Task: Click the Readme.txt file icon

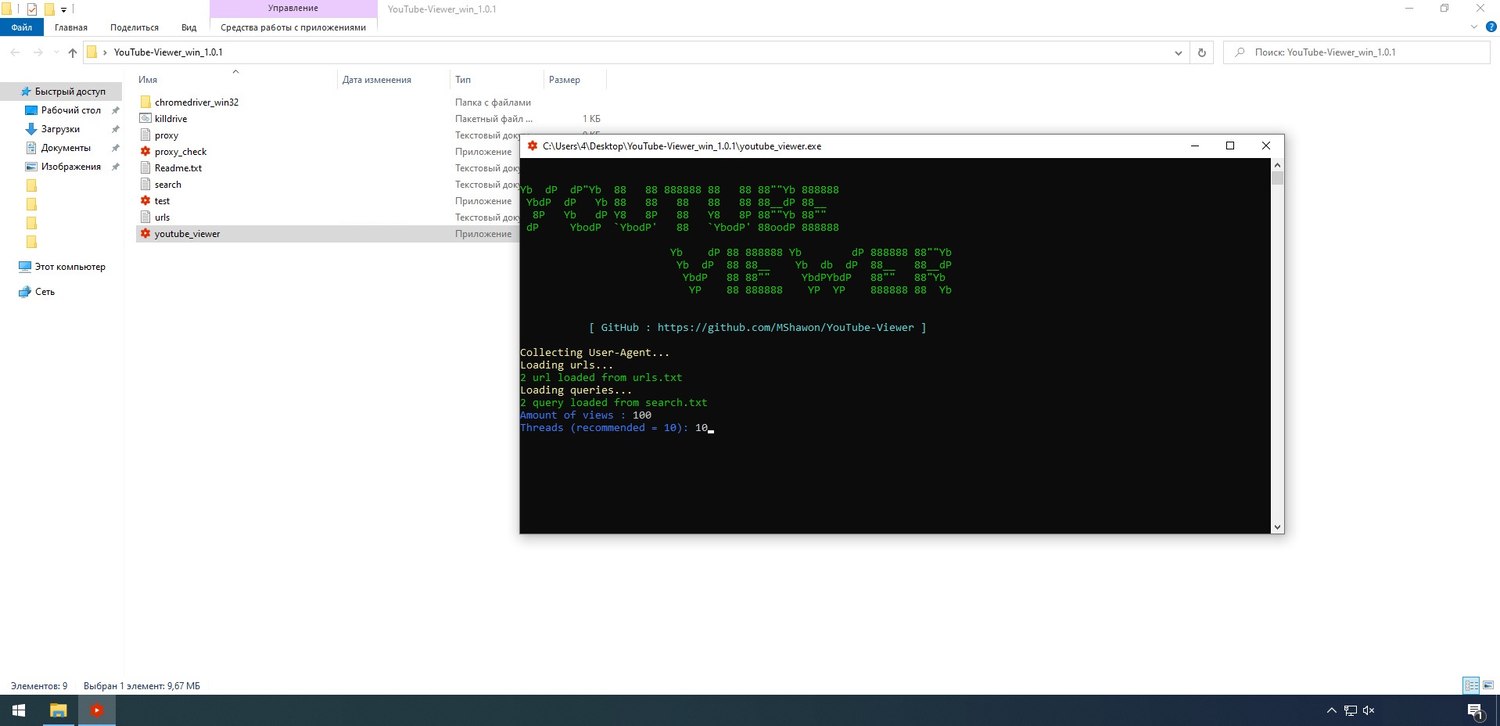Action: pyautogui.click(x=145, y=168)
